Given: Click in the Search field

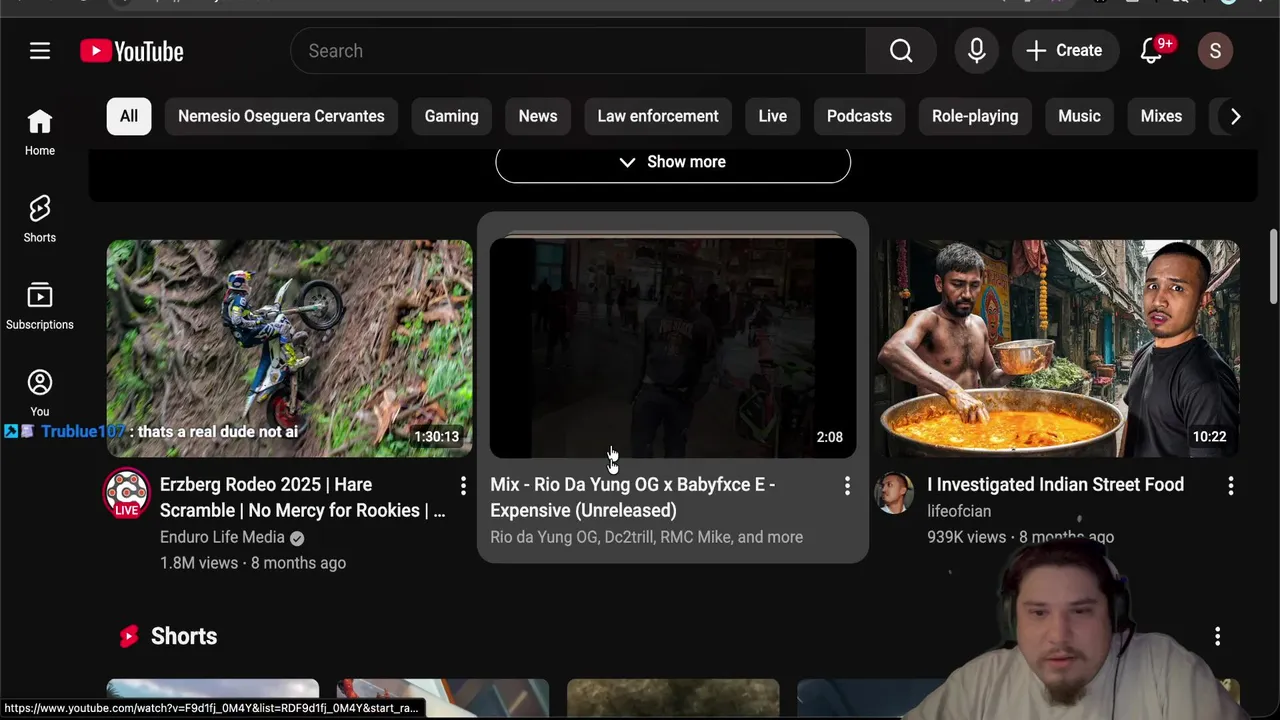Looking at the screenshot, I should click(x=578, y=51).
